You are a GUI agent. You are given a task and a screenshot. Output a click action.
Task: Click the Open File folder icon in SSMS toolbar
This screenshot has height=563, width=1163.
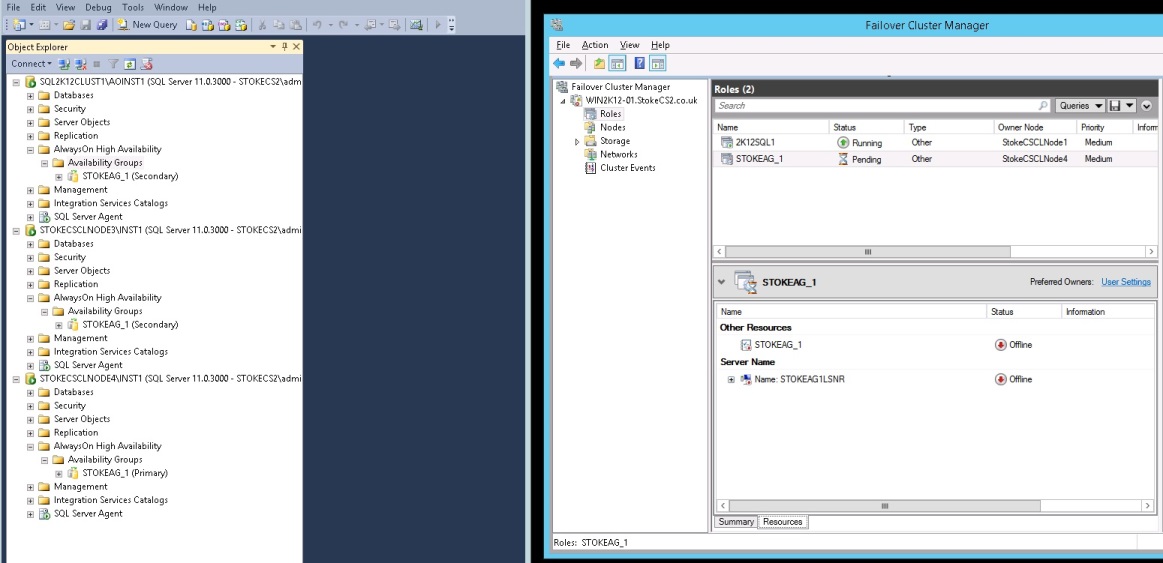click(69, 24)
